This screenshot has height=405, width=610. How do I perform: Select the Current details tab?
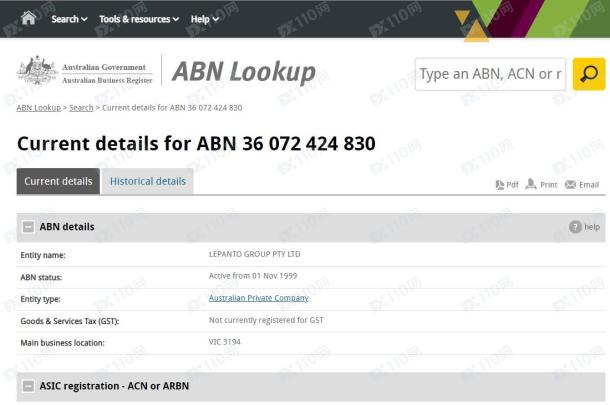tap(58, 182)
